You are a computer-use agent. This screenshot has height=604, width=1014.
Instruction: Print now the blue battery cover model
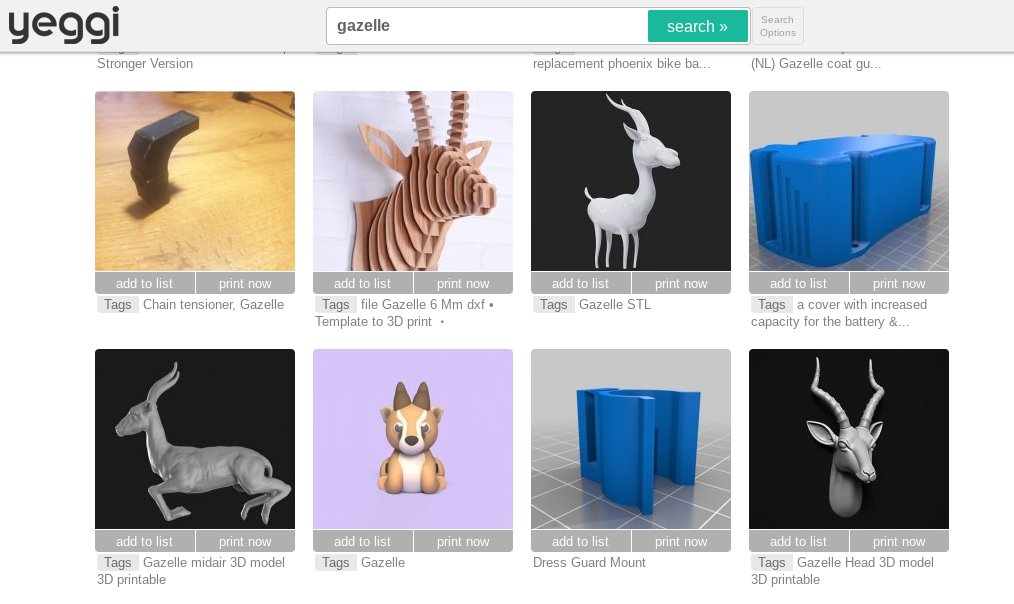pos(898,283)
